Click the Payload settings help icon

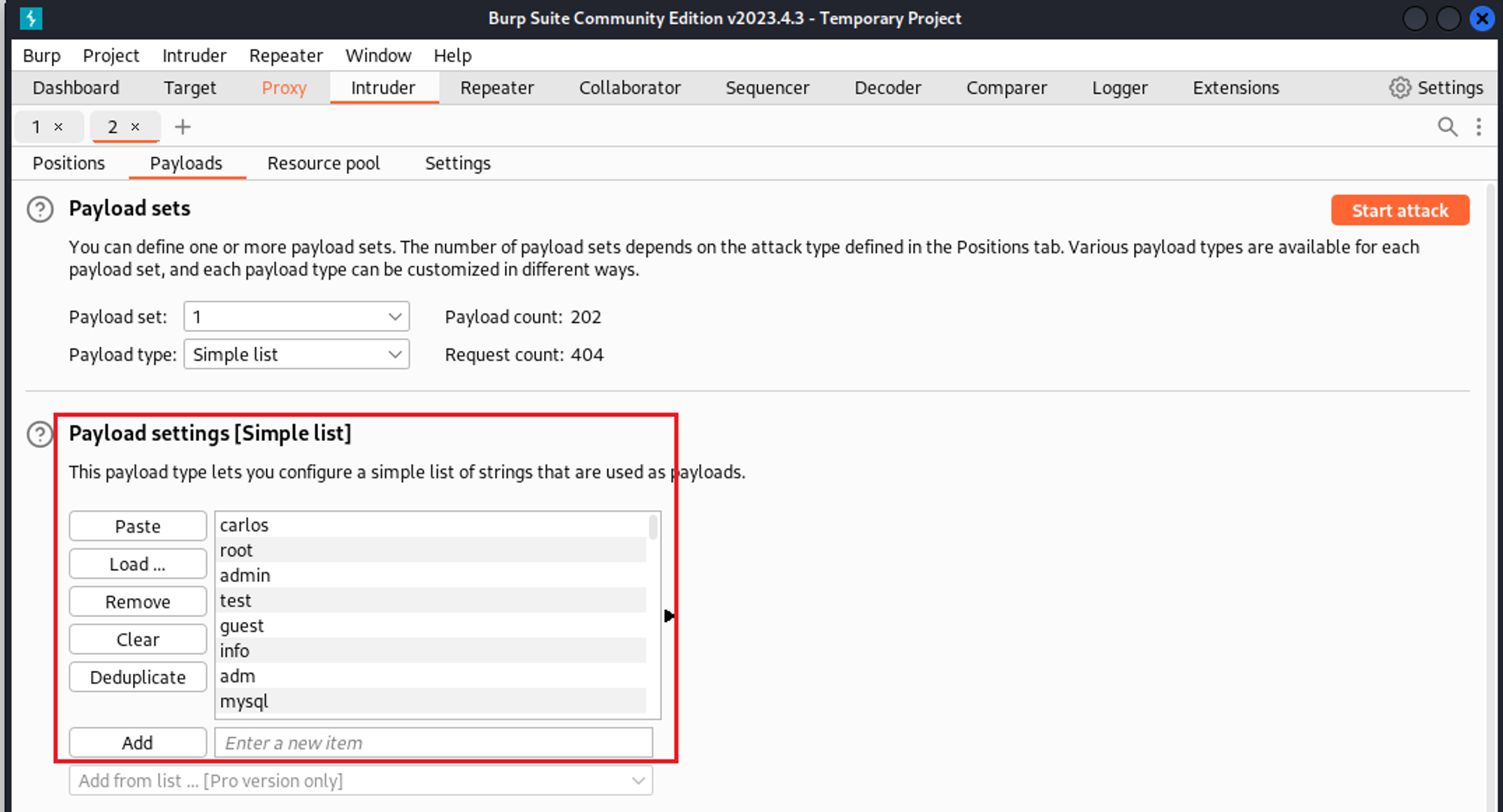coord(39,434)
